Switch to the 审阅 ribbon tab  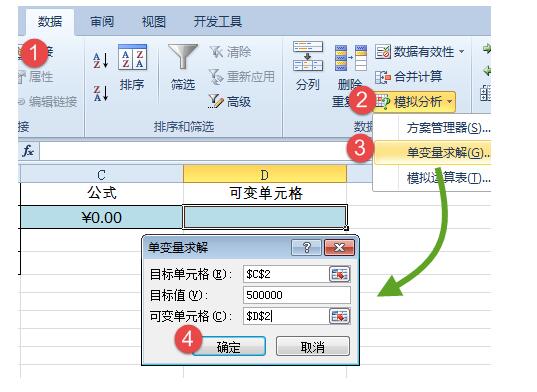pos(102,22)
